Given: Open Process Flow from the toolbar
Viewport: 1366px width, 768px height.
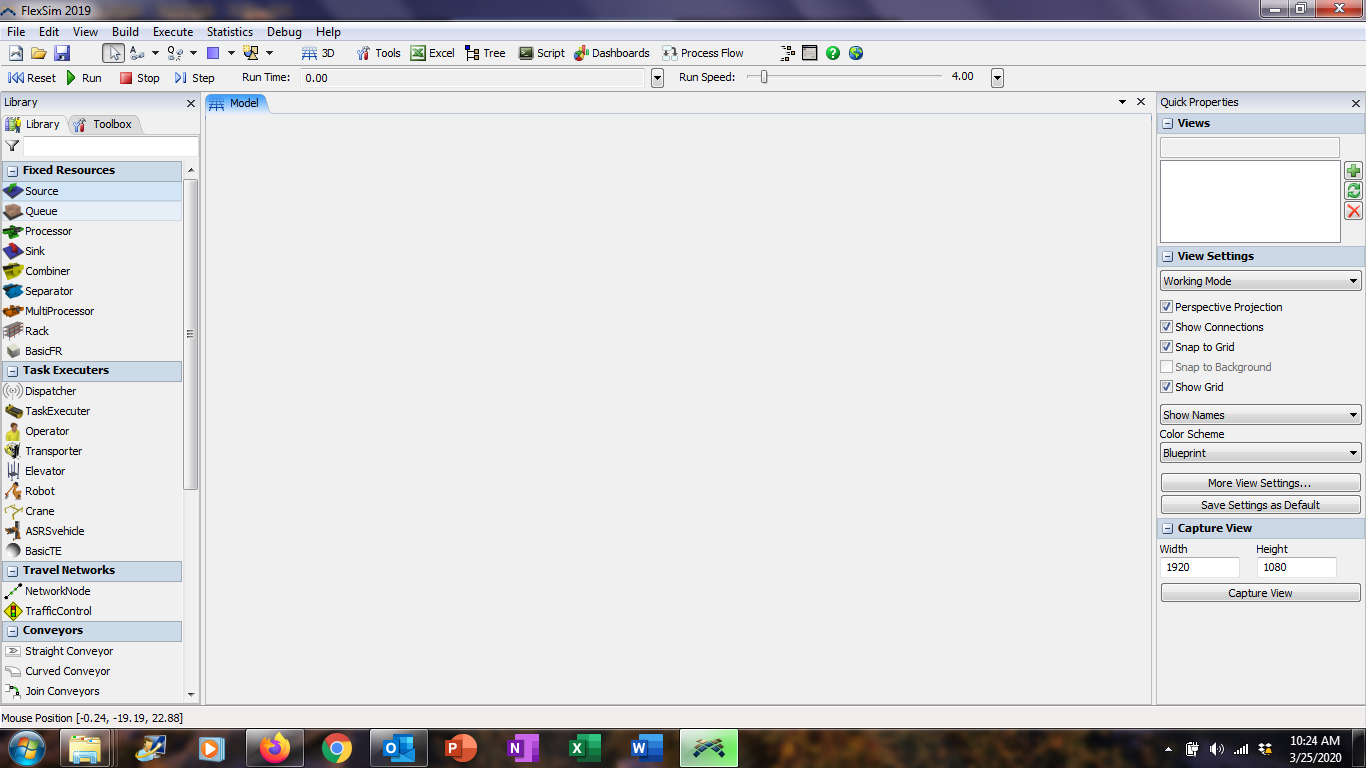Looking at the screenshot, I should [x=703, y=53].
